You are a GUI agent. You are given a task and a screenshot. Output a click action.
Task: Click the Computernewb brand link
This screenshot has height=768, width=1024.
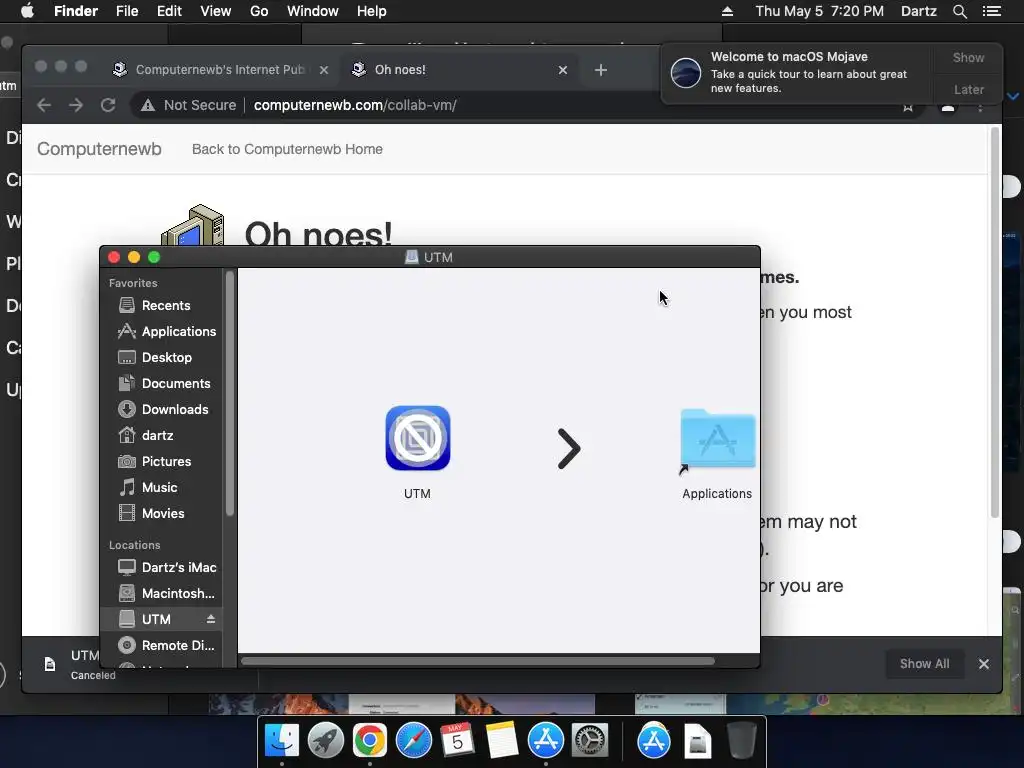coord(99,149)
